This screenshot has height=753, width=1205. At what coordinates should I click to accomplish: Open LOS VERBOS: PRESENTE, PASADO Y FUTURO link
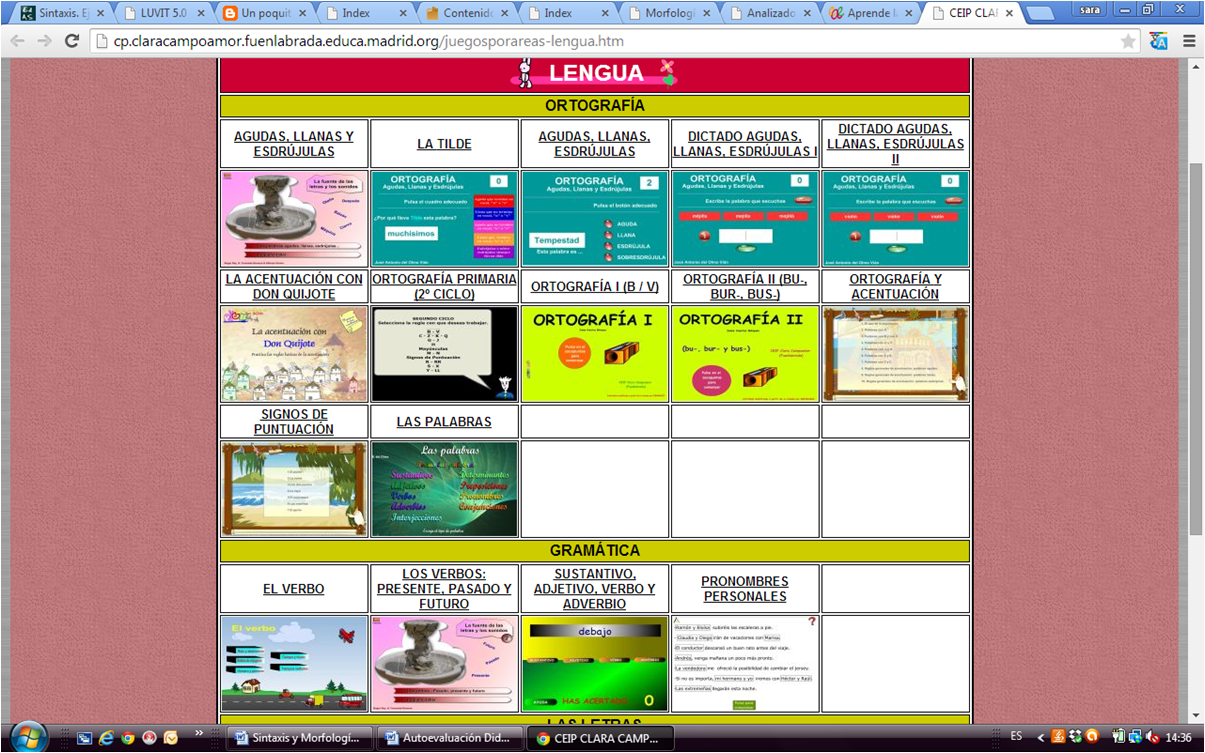pos(444,589)
